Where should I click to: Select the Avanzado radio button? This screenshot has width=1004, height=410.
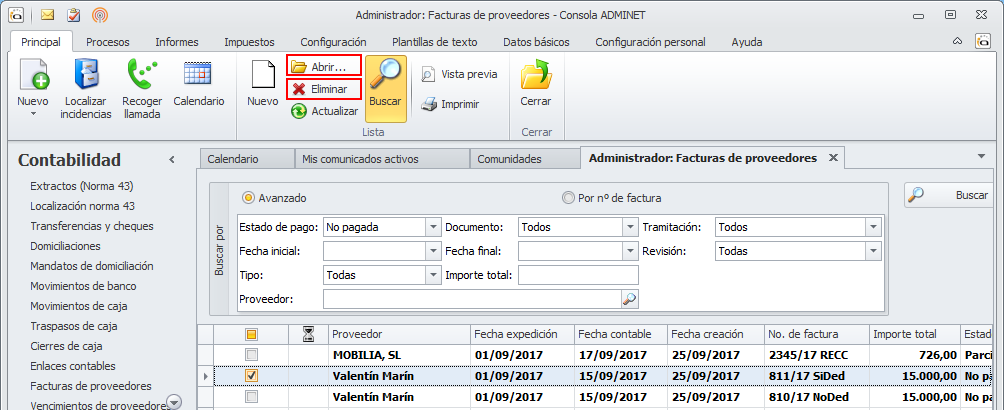point(249,198)
